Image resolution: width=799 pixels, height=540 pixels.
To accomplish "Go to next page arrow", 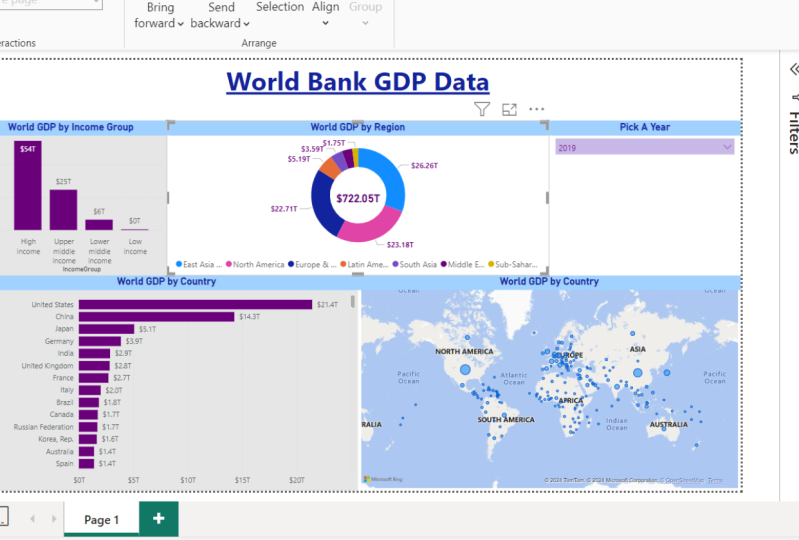I will pyautogui.click(x=54, y=519).
